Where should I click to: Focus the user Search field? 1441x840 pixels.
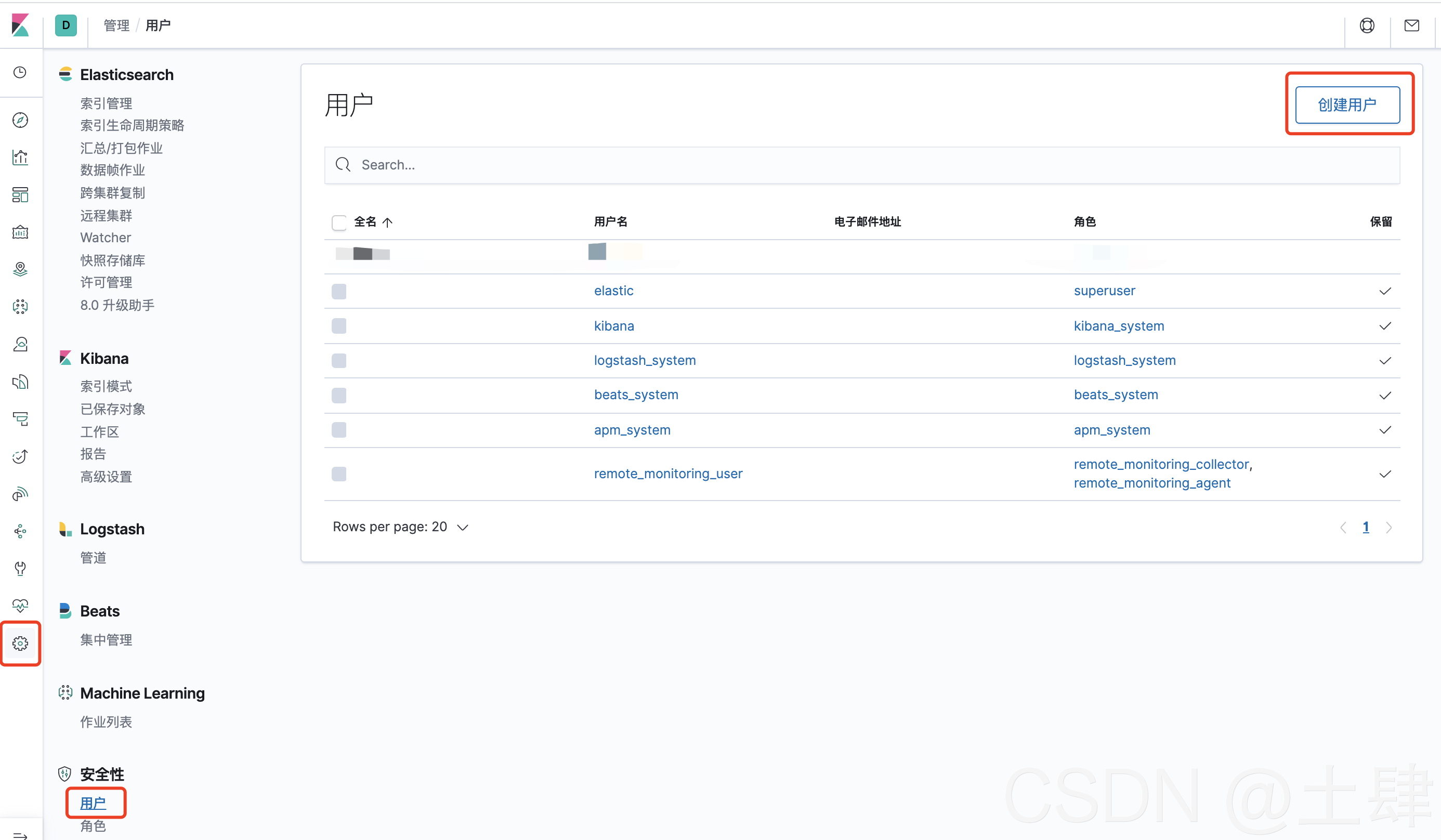pos(862,165)
